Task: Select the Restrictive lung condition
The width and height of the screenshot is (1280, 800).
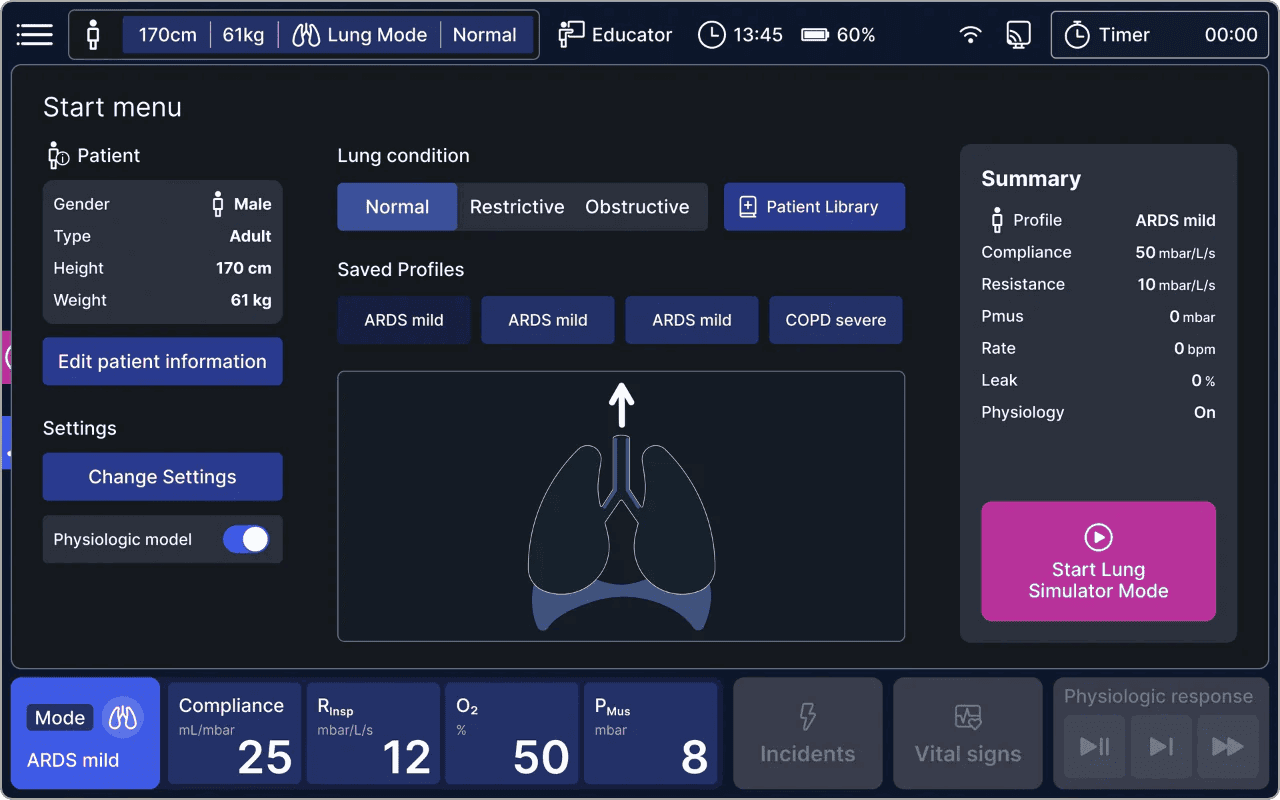Action: pos(517,207)
